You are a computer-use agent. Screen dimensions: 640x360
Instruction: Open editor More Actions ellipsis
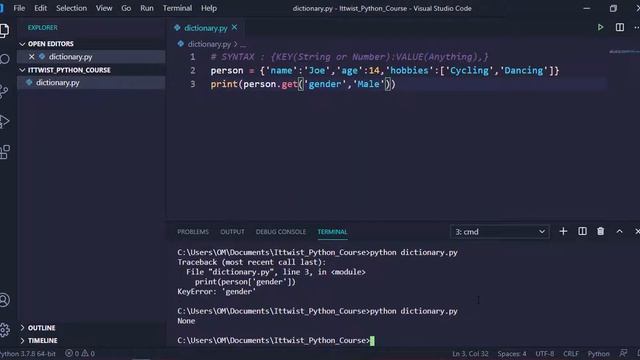tap(636, 27)
